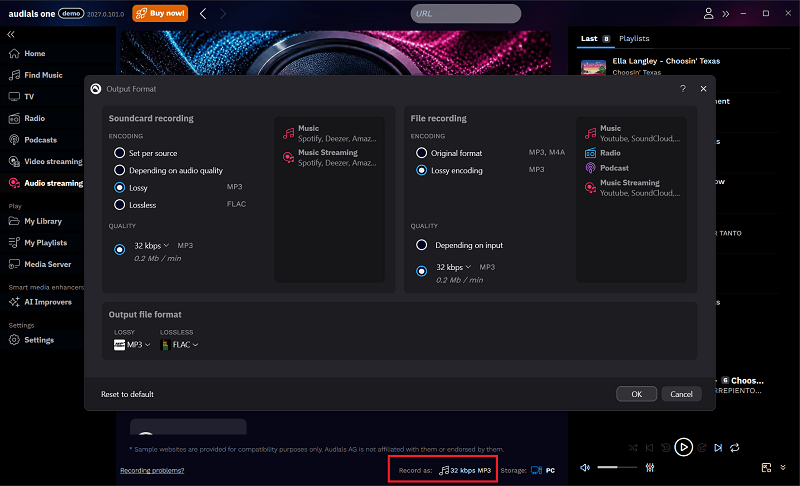Skip to next track
Screen dimensions: 800x486
[x=718, y=448]
